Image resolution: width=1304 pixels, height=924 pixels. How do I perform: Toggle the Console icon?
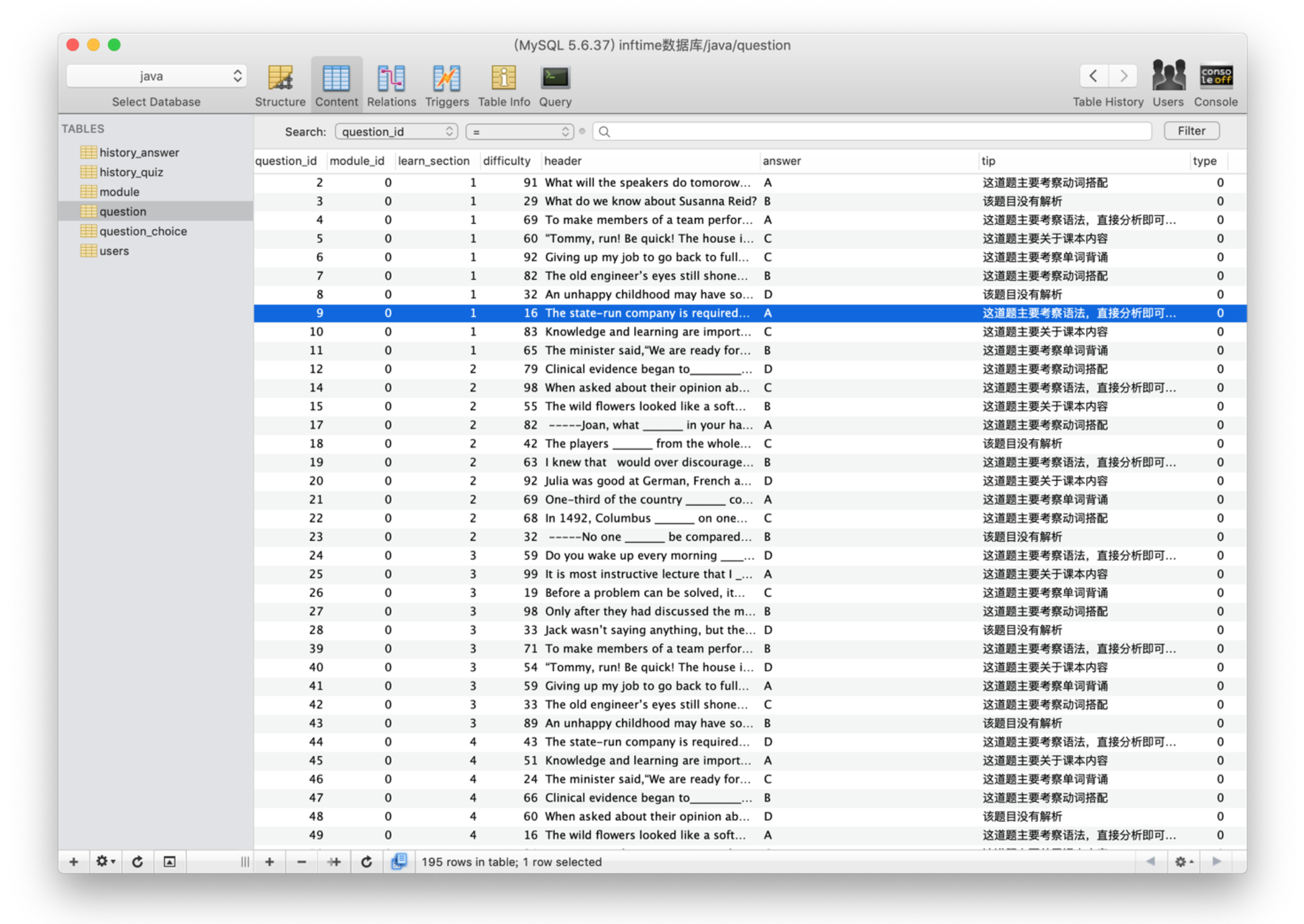point(1215,77)
